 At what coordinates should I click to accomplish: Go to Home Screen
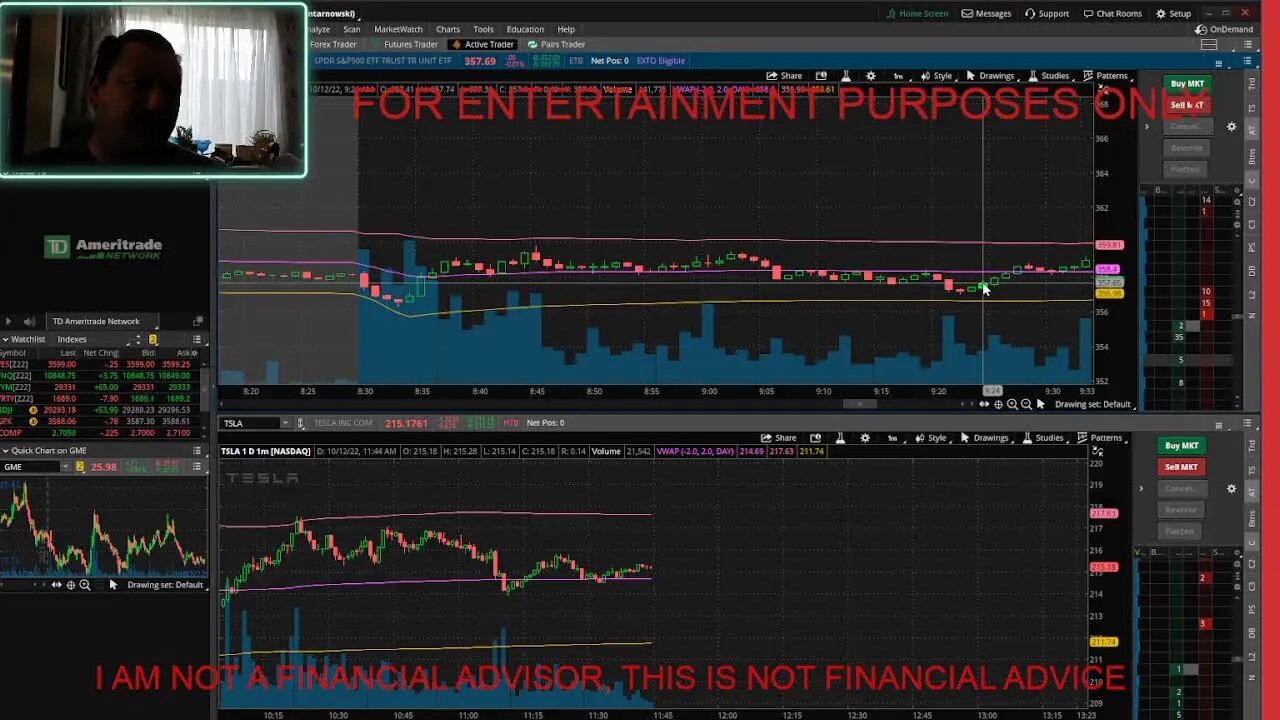click(917, 14)
